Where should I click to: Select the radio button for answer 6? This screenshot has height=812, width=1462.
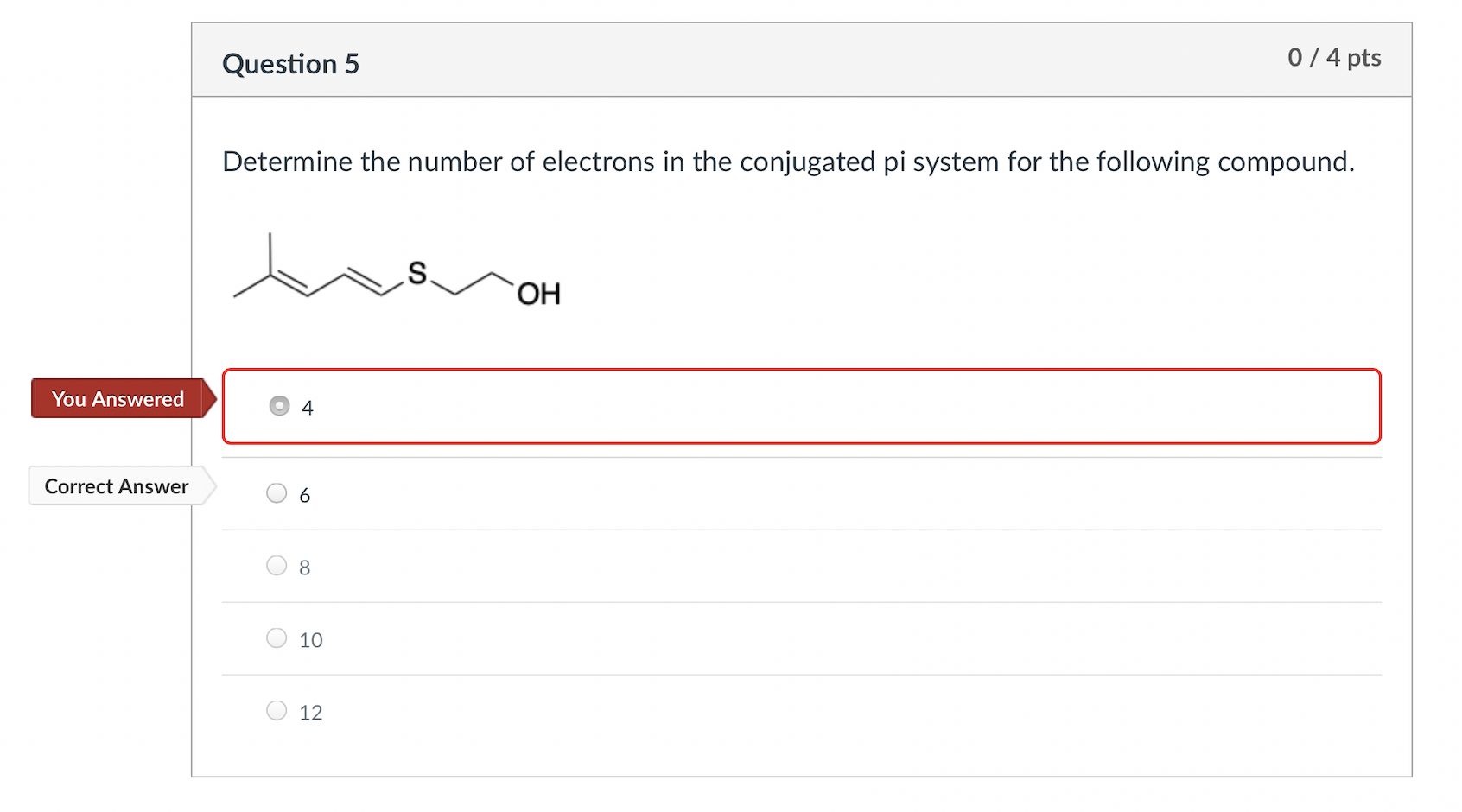click(x=276, y=492)
